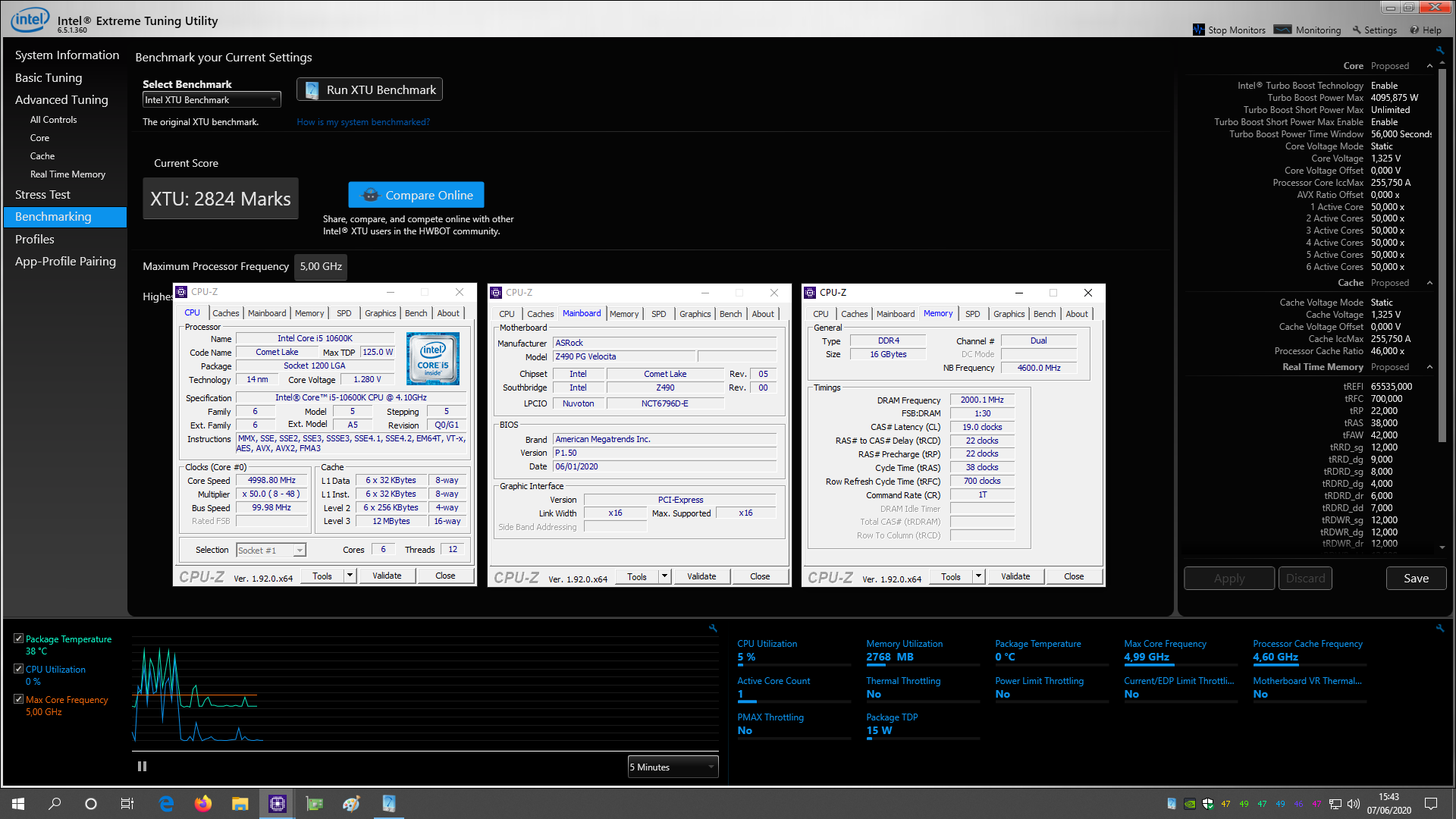1456x819 pixels.
Task: Select All Controls under Advanced Tuning
Action: click(53, 120)
